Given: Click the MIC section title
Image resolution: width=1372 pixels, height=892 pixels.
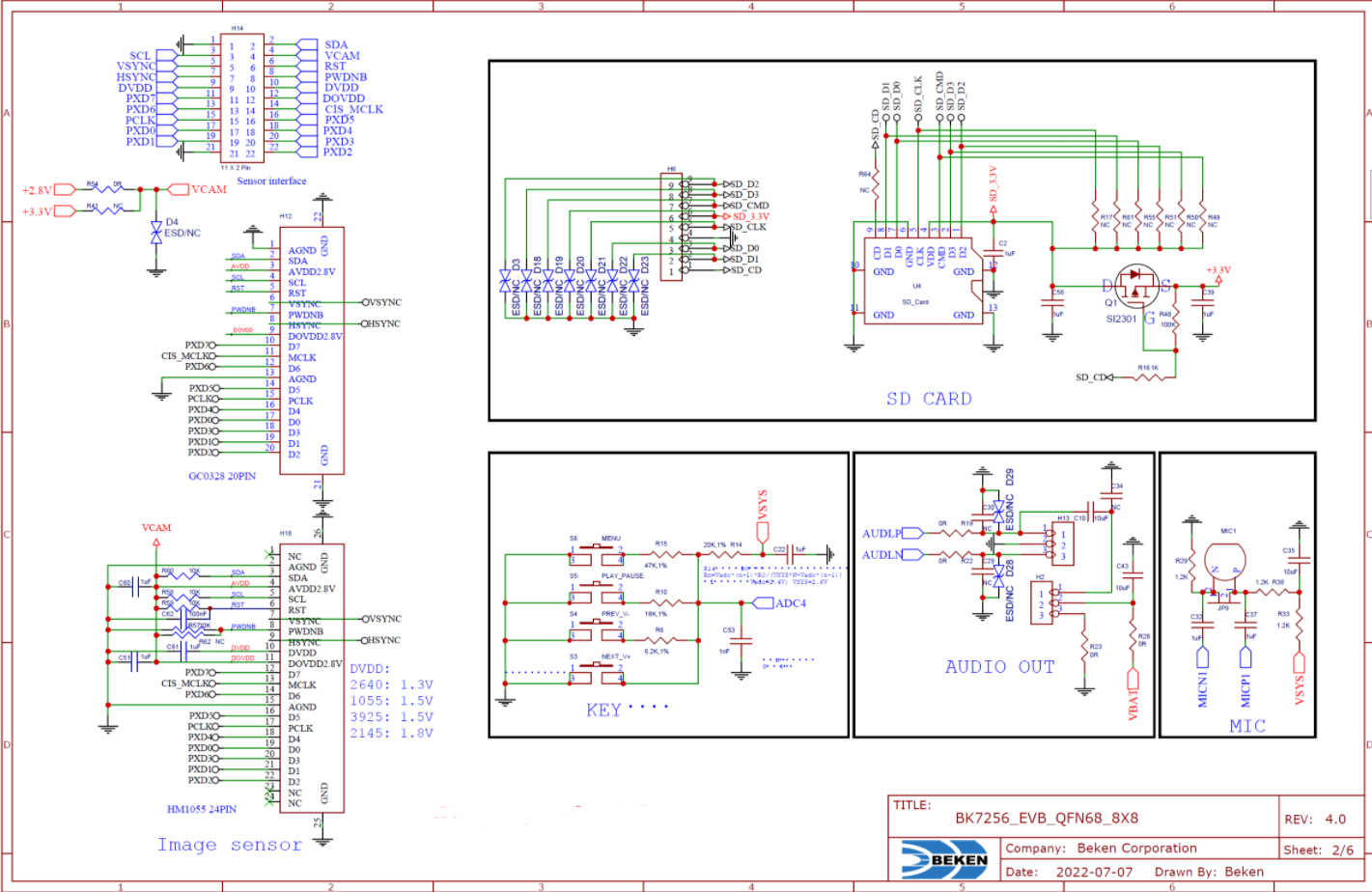Looking at the screenshot, I should [1246, 726].
